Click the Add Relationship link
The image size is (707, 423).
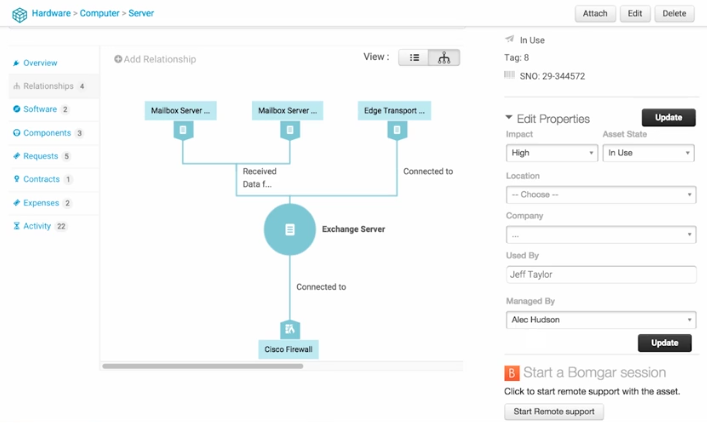pos(155,59)
